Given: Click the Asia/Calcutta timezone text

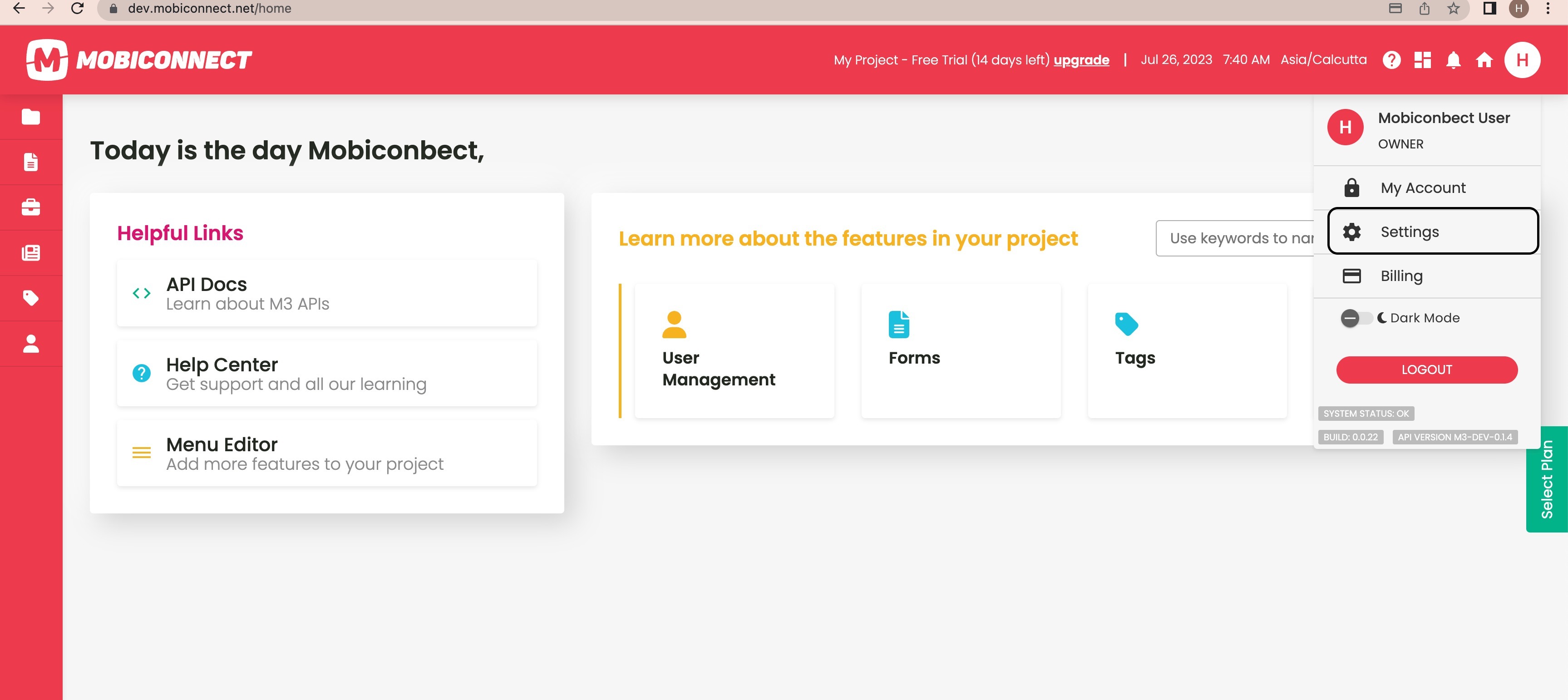Looking at the screenshot, I should pyautogui.click(x=1323, y=59).
